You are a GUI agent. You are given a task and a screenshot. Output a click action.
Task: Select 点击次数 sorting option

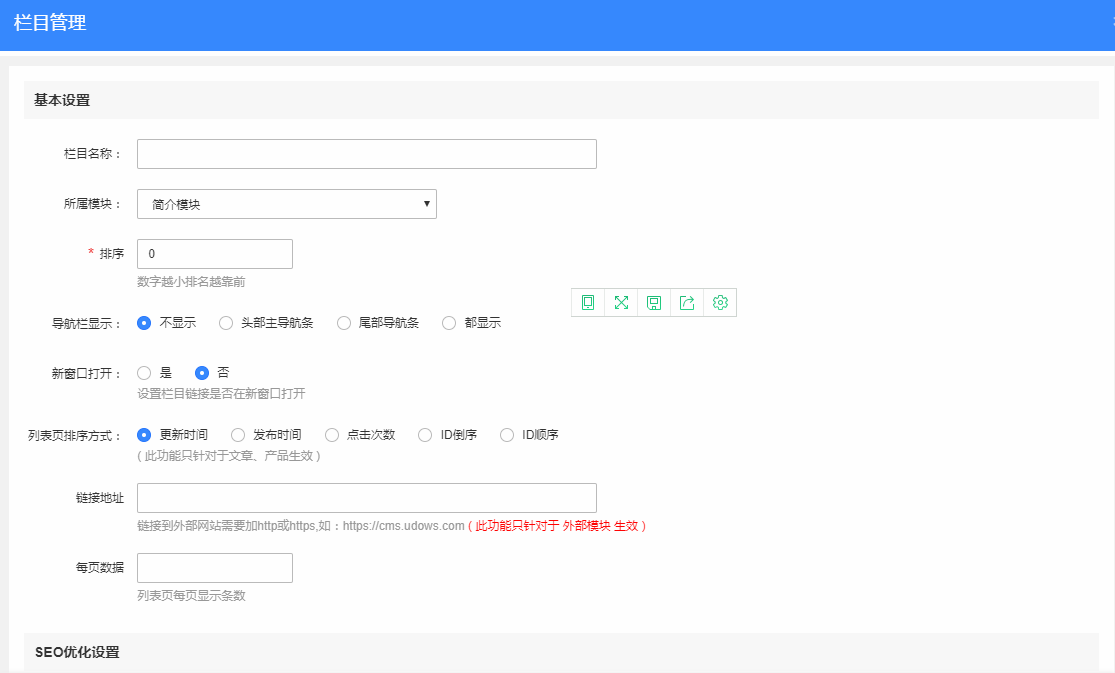tap(332, 435)
